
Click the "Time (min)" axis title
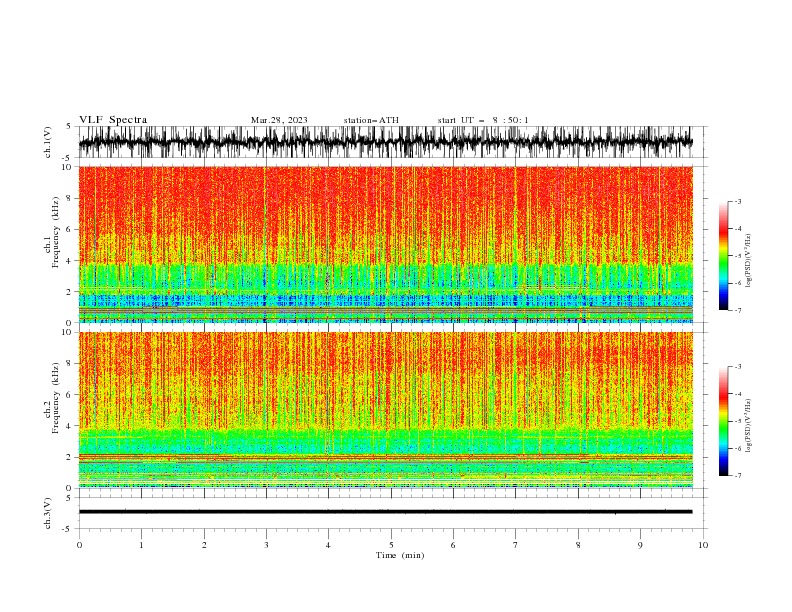(400, 555)
